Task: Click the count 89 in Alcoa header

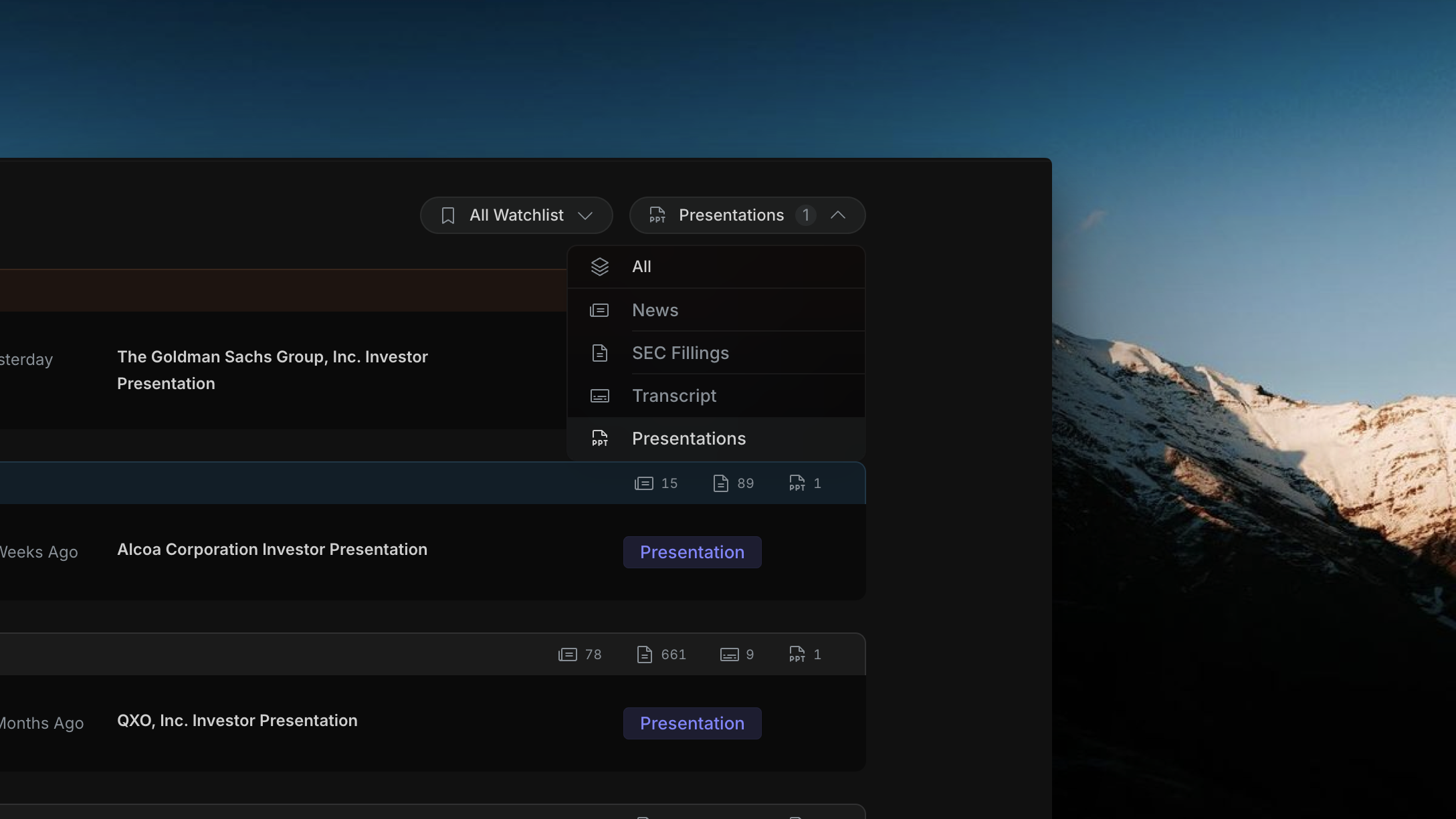Action: click(x=746, y=483)
